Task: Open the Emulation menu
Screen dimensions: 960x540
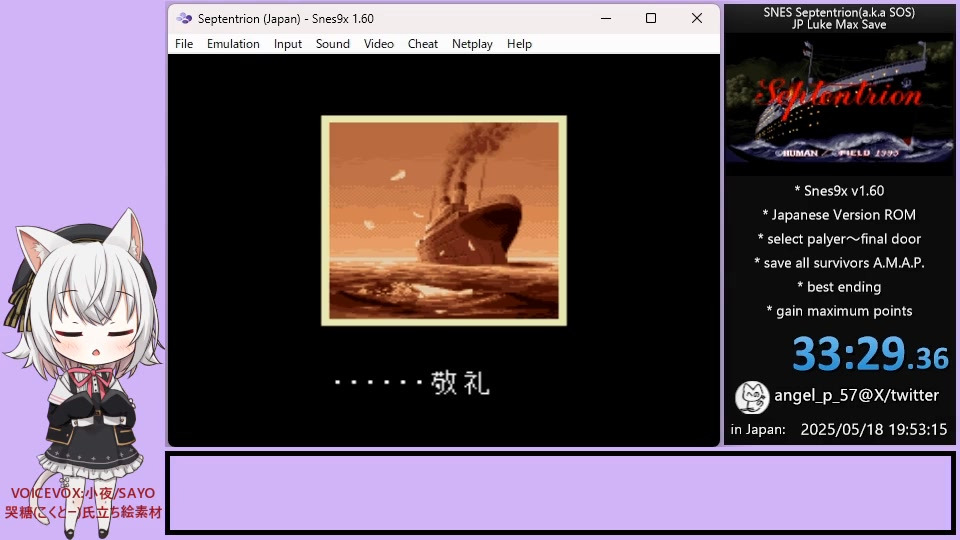Action: coord(233,44)
